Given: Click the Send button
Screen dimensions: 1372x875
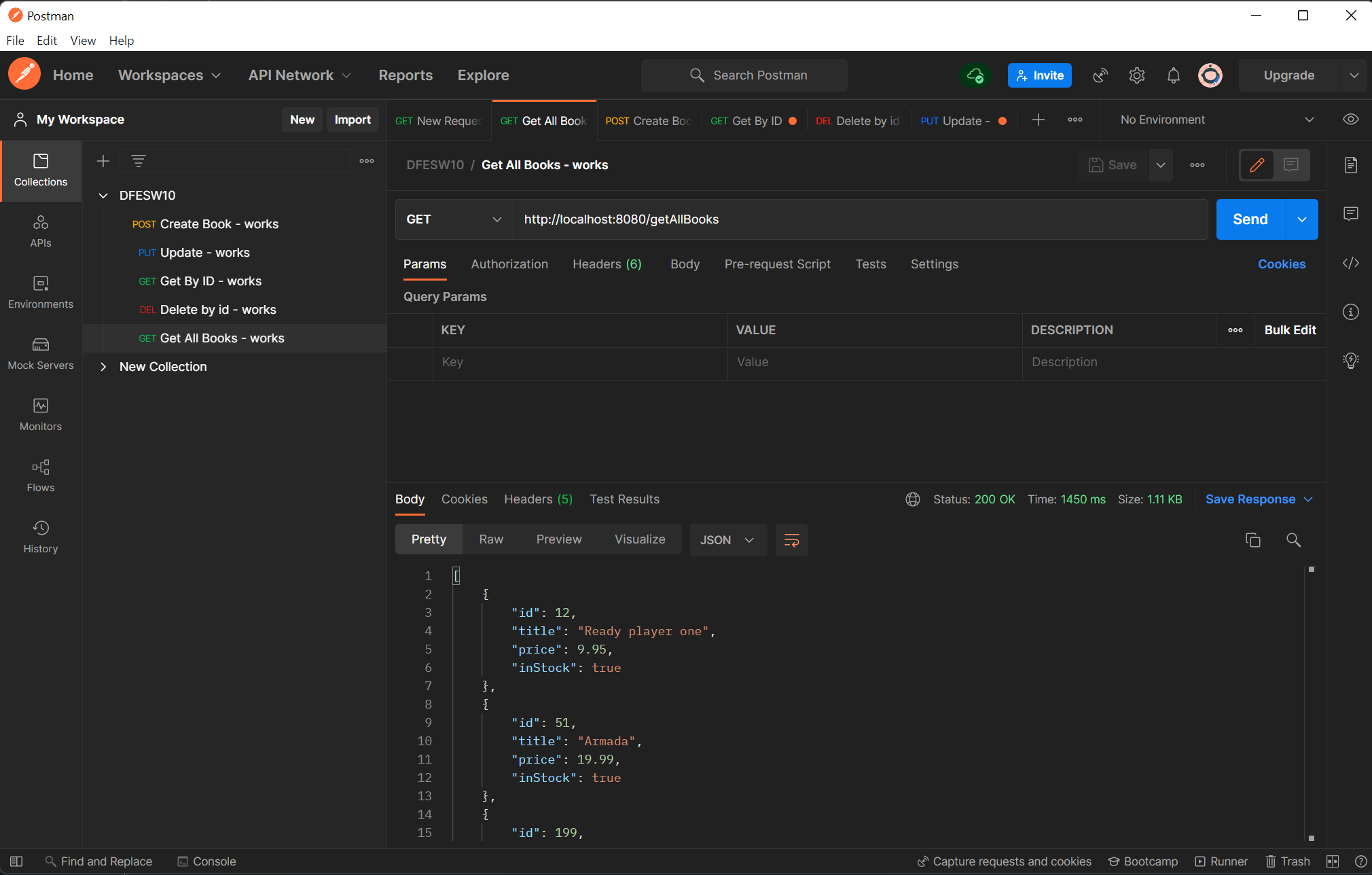Looking at the screenshot, I should 1250,219.
